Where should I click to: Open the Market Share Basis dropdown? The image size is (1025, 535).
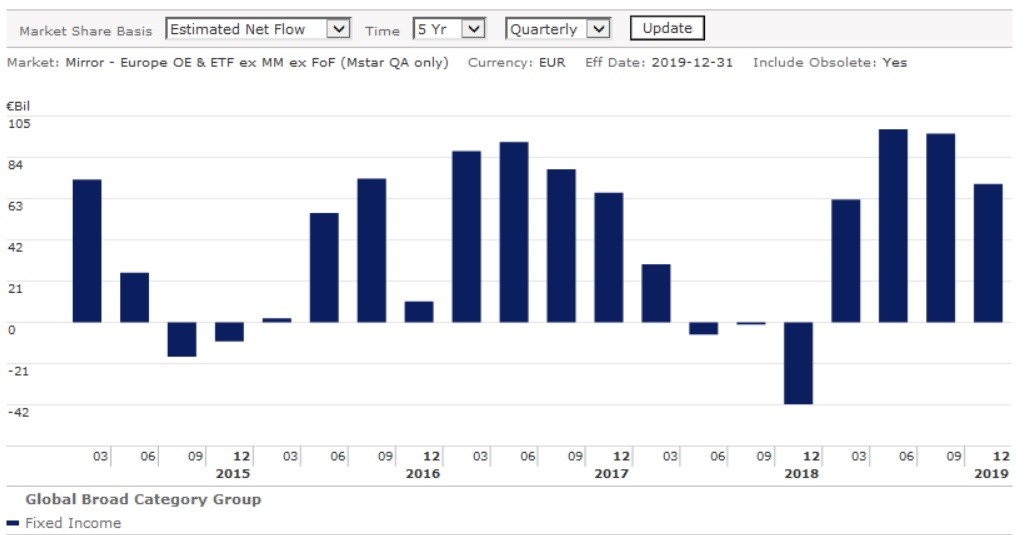pyautogui.click(x=257, y=29)
